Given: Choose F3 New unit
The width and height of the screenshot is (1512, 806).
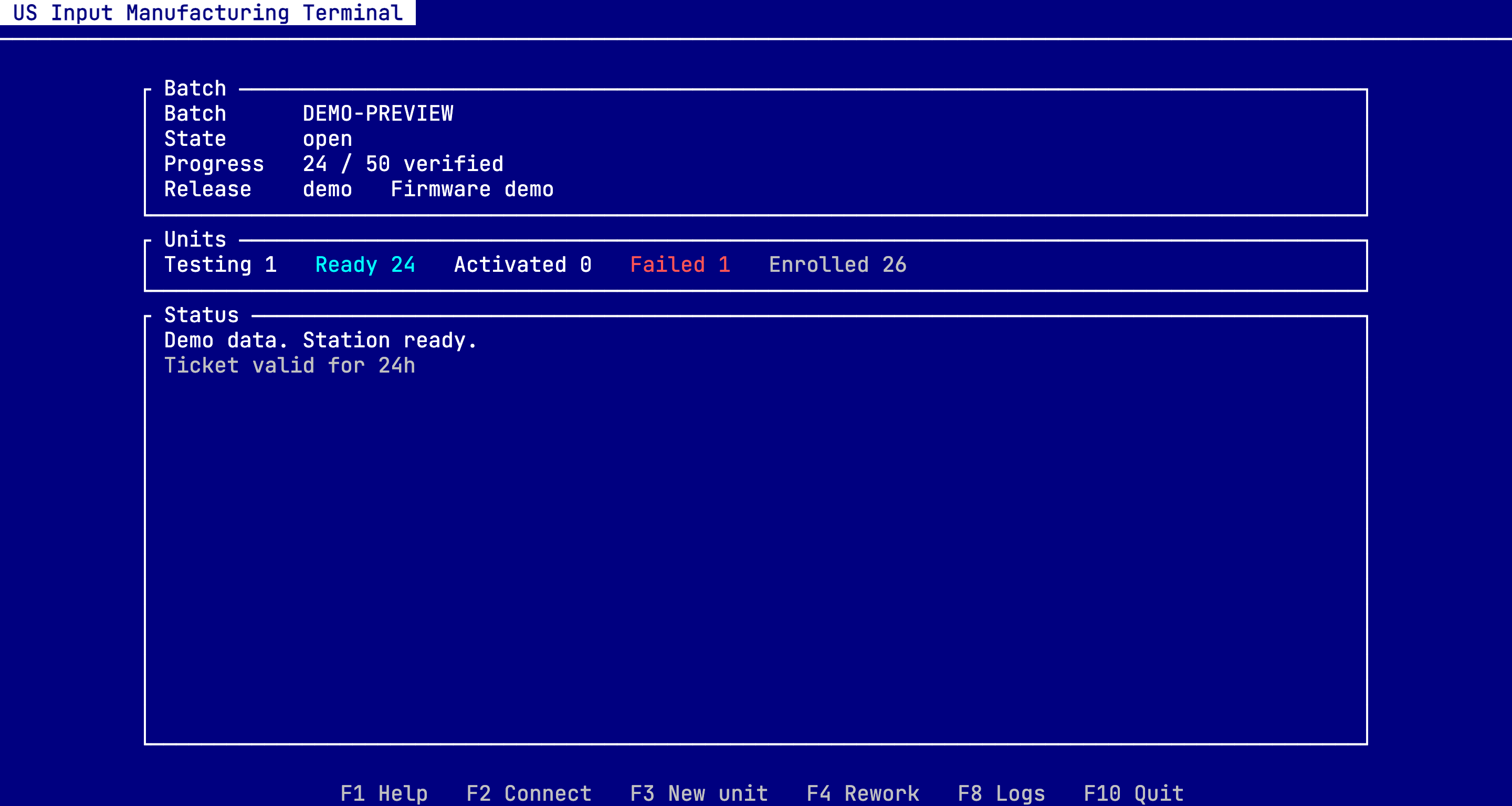Looking at the screenshot, I should point(699,793).
